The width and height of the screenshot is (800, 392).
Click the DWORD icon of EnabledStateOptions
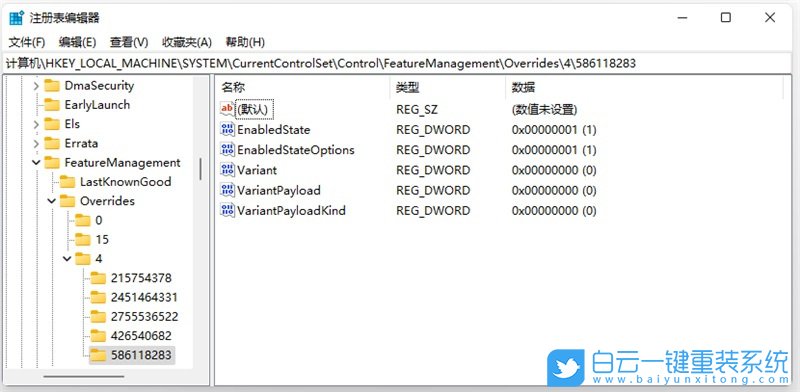[227, 150]
